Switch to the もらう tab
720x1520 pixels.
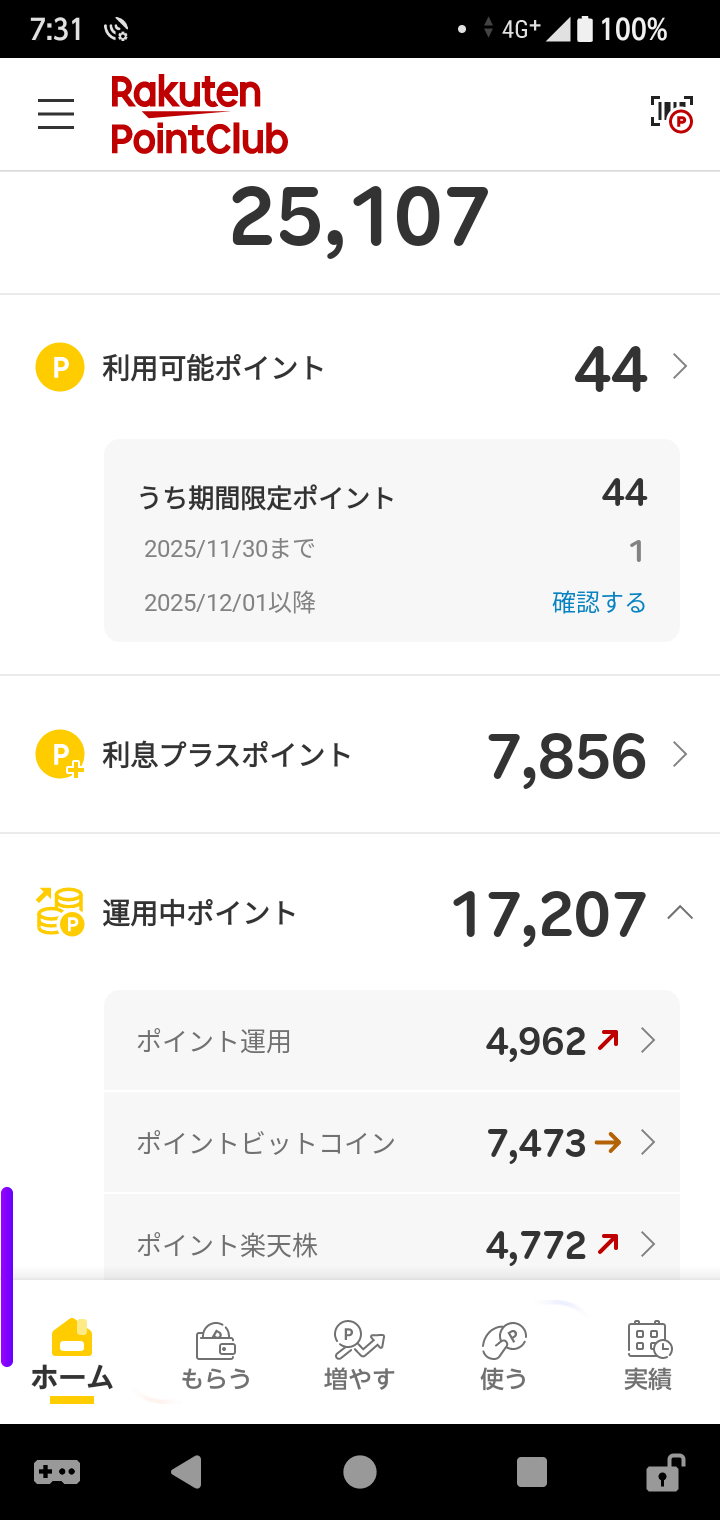[216, 1355]
